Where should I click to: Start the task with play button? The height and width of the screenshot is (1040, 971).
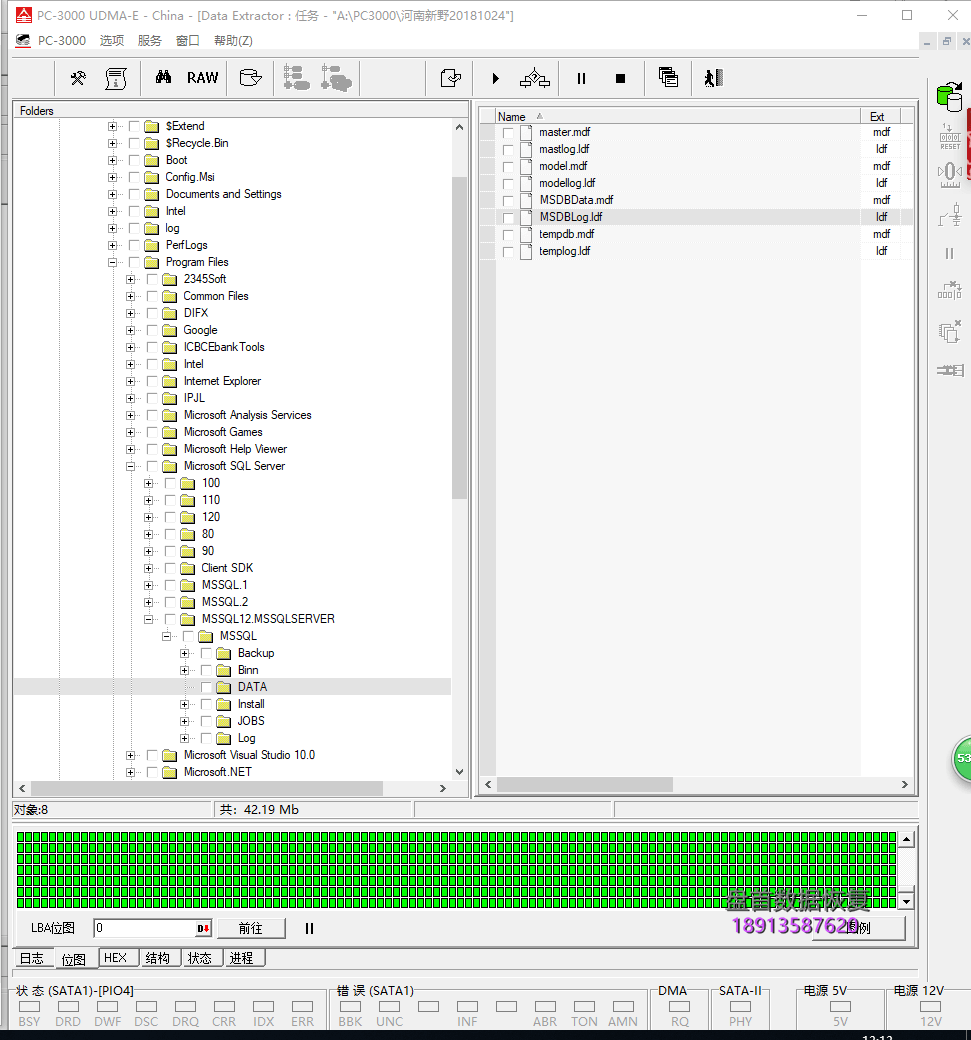495,78
